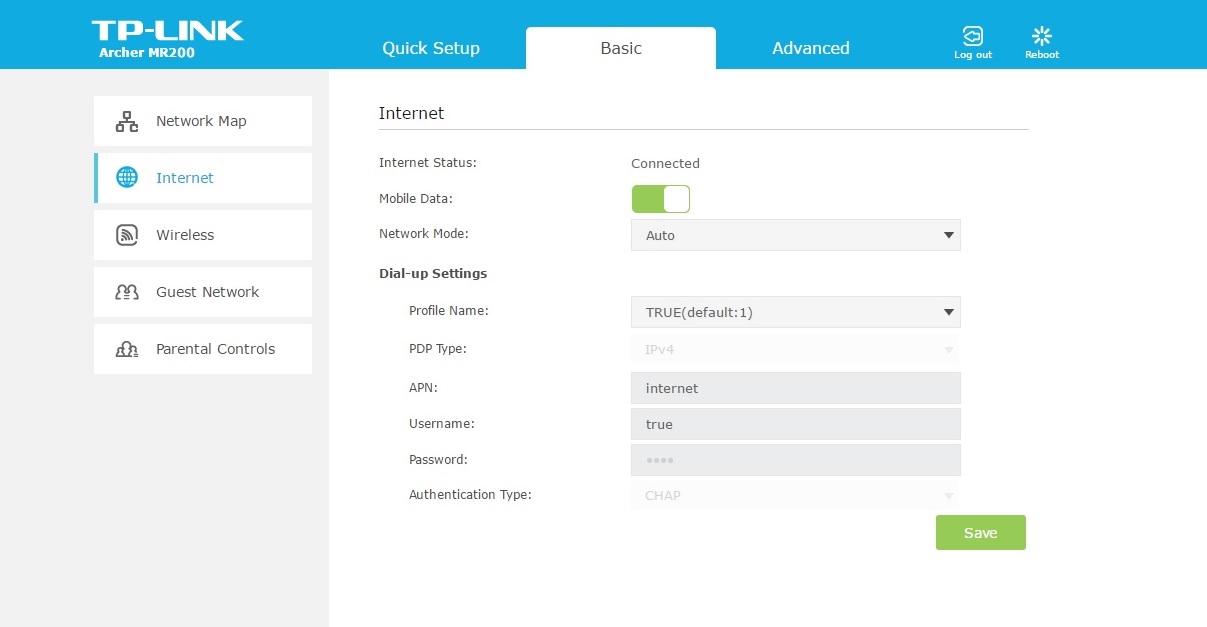Click the Username text field

(x=795, y=424)
